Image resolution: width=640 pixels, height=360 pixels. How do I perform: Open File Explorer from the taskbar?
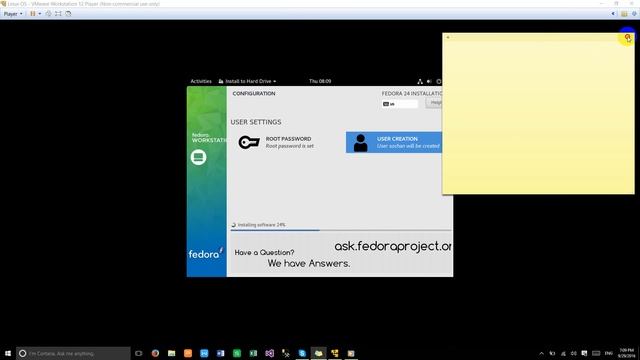[171, 353]
